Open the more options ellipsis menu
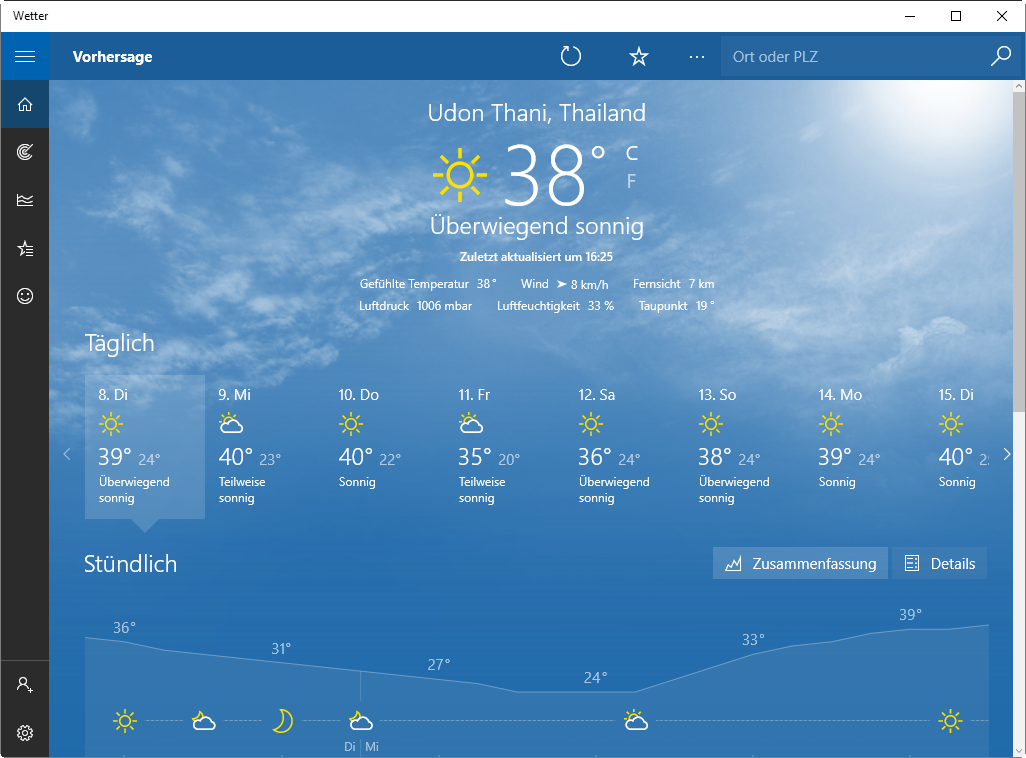This screenshot has height=758, width=1026. (697, 57)
